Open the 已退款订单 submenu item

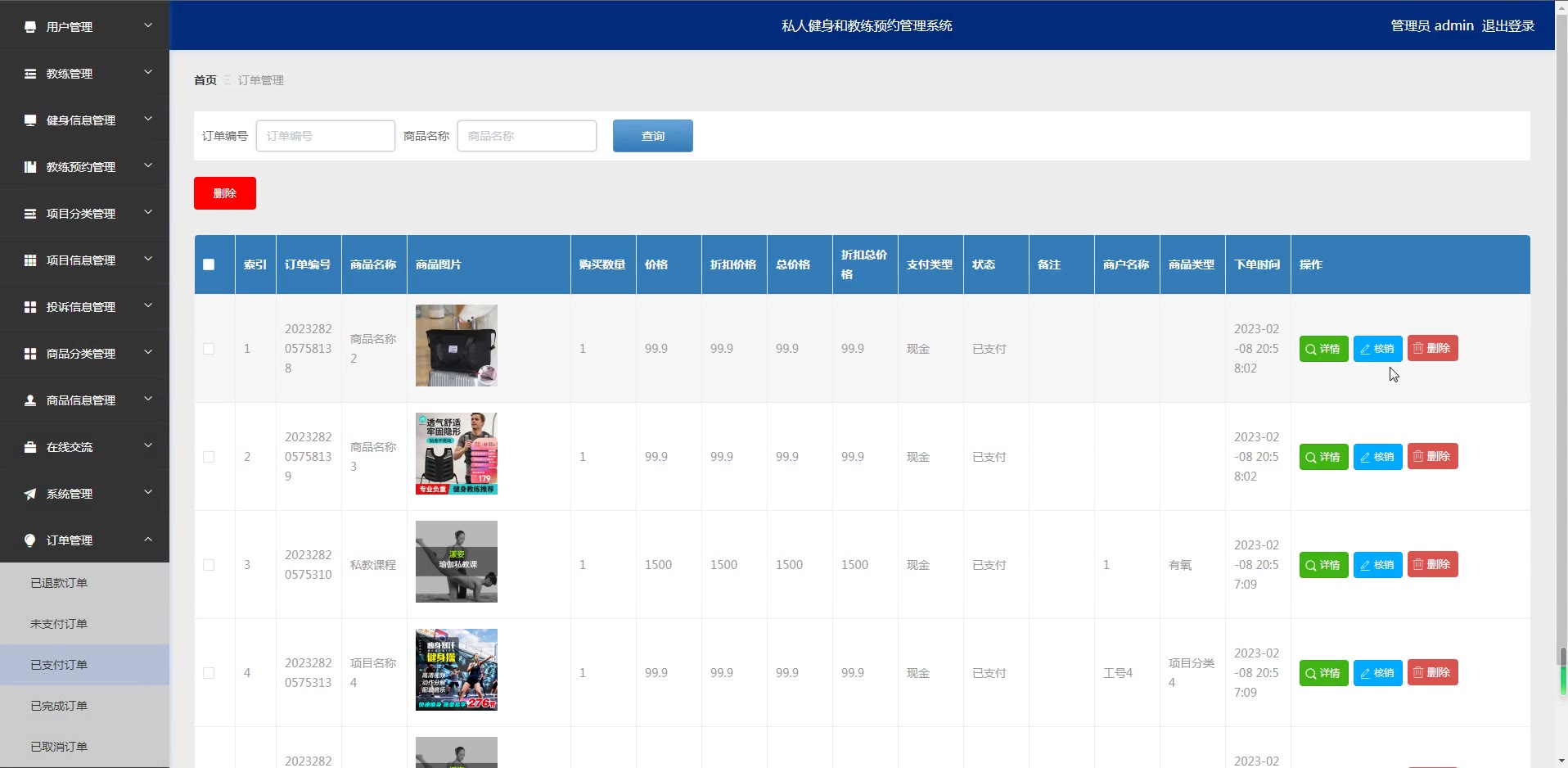coord(59,583)
